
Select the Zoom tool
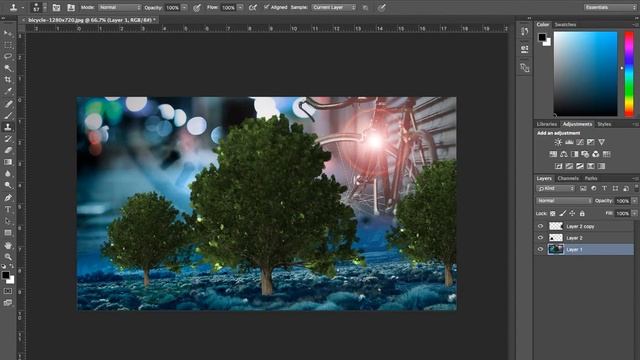point(8,257)
